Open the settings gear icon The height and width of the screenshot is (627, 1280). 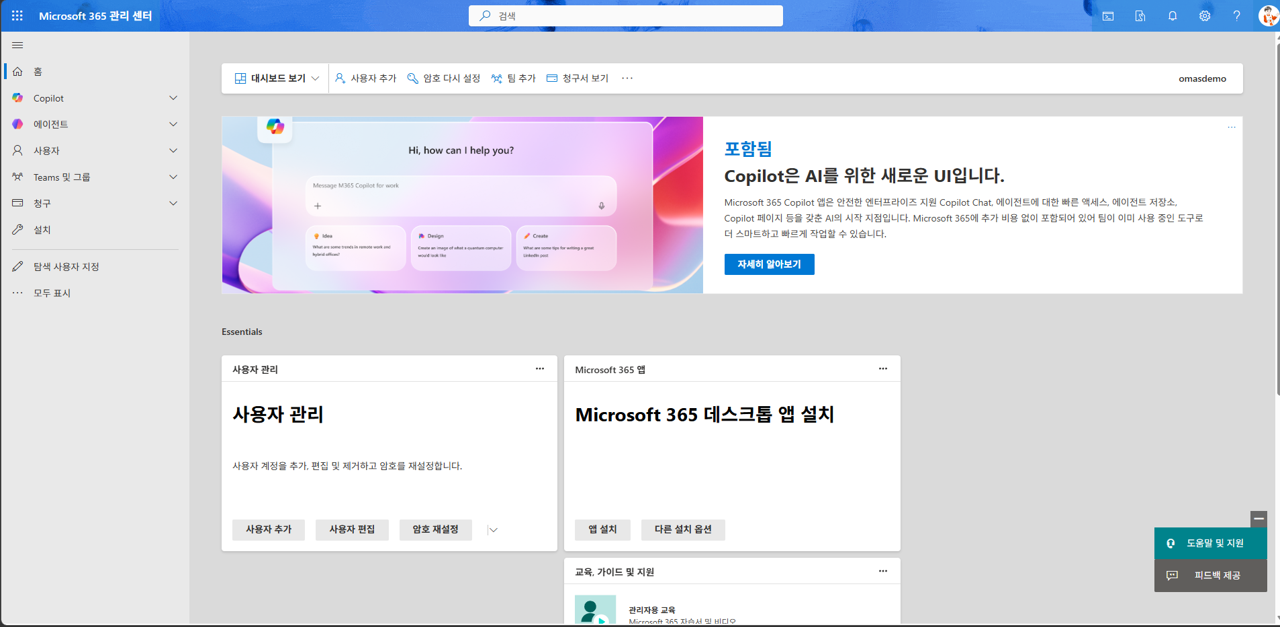tap(1204, 16)
